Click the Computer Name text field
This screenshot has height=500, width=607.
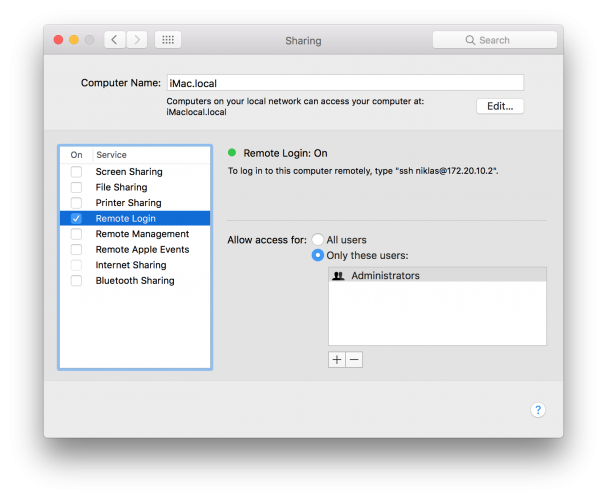coord(344,83)
